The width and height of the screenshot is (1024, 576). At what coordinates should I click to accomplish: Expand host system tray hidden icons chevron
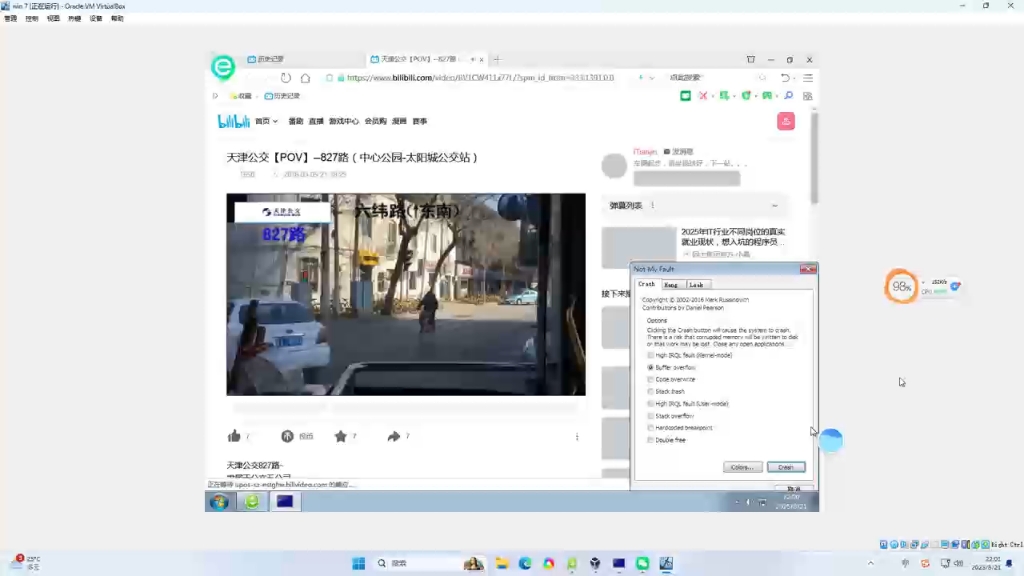(x=871, y=563)
